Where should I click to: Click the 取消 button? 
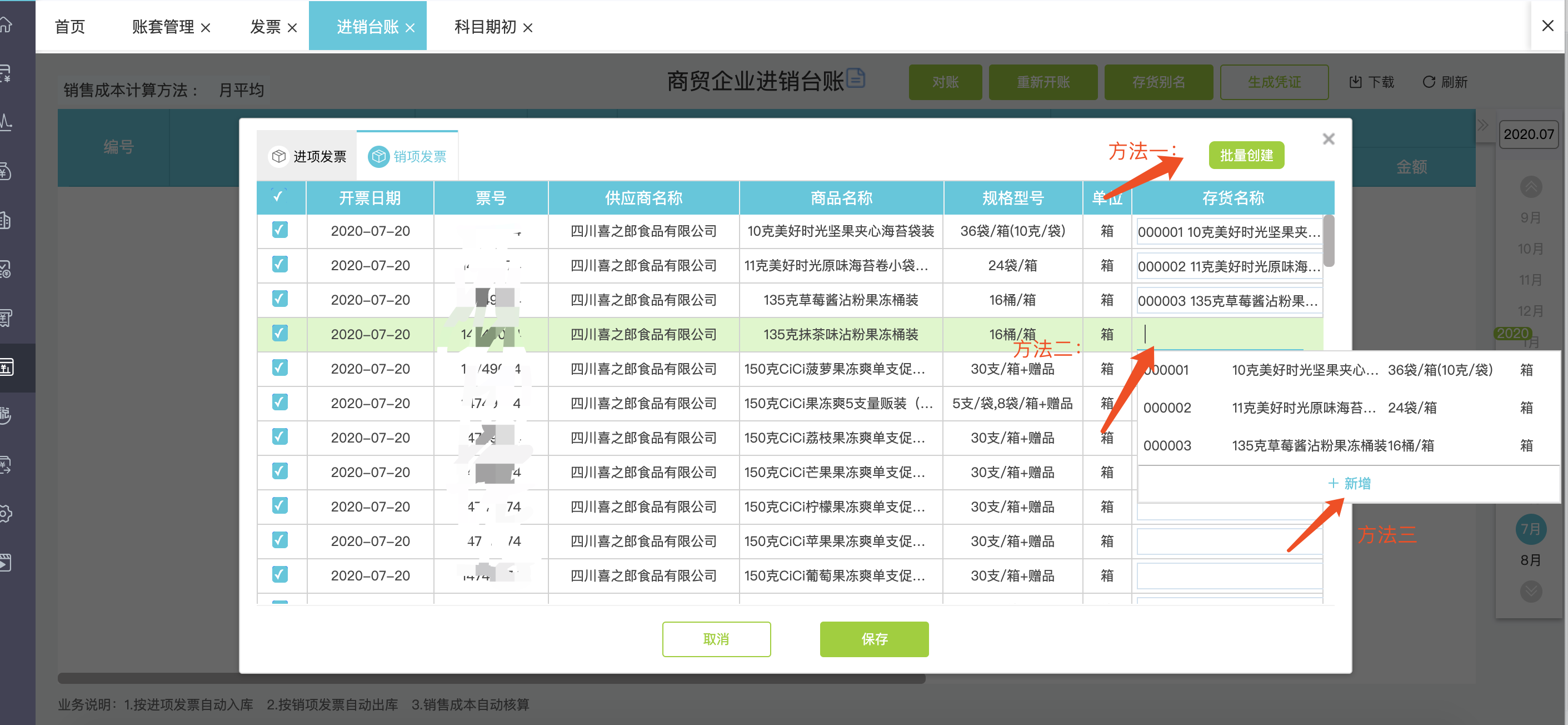pos(716,639)
